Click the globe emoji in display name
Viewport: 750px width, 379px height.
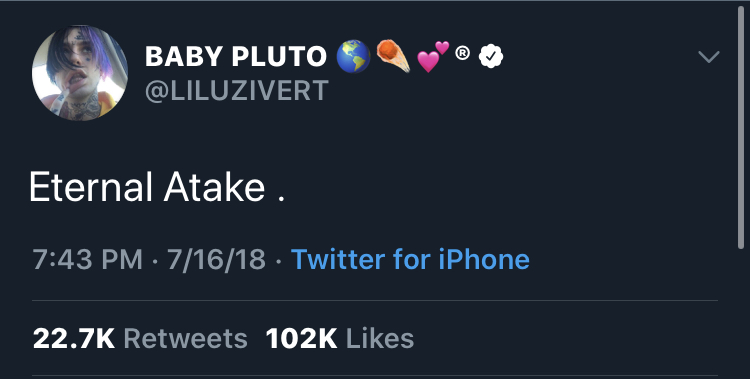pyautogui.click(x=353, y=56)
